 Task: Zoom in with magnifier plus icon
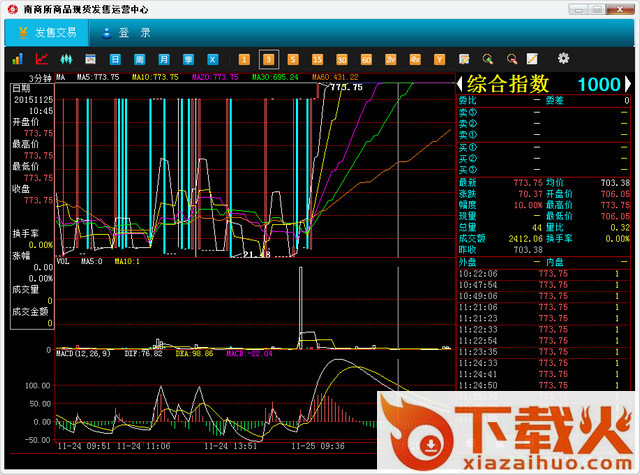click(488, 59)
